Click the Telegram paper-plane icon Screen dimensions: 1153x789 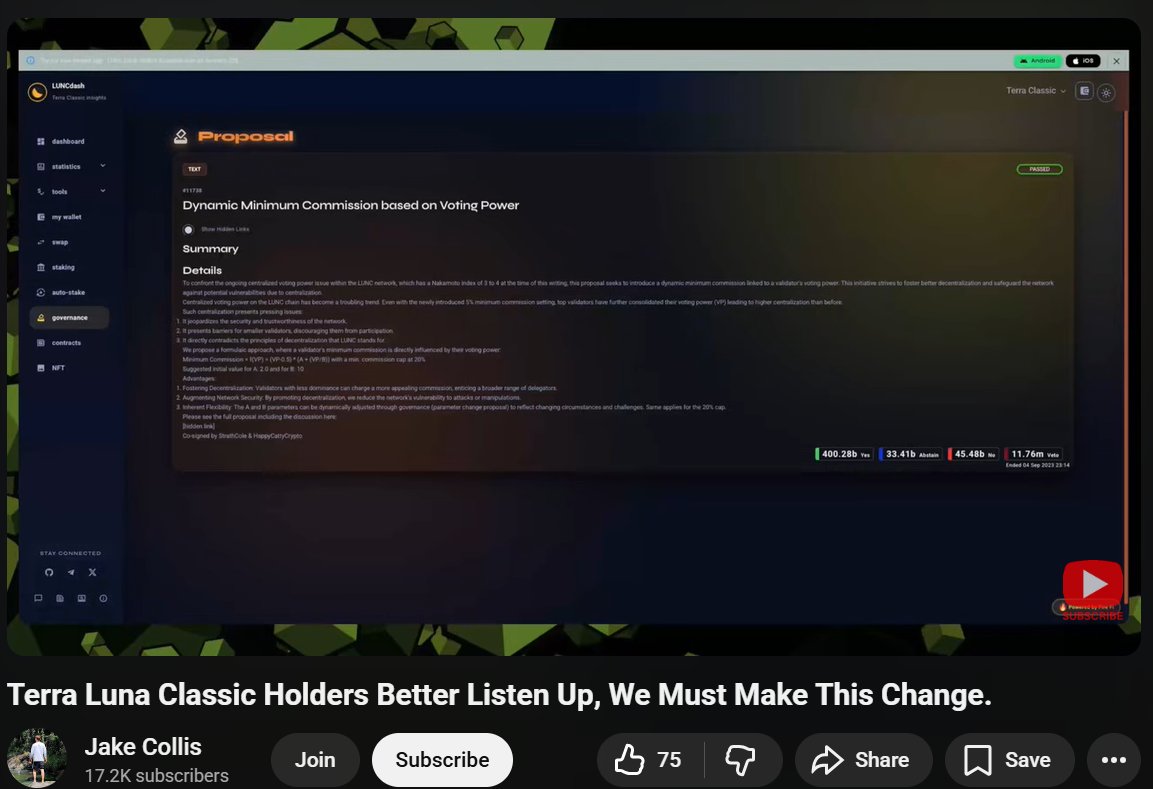(71, 572)
